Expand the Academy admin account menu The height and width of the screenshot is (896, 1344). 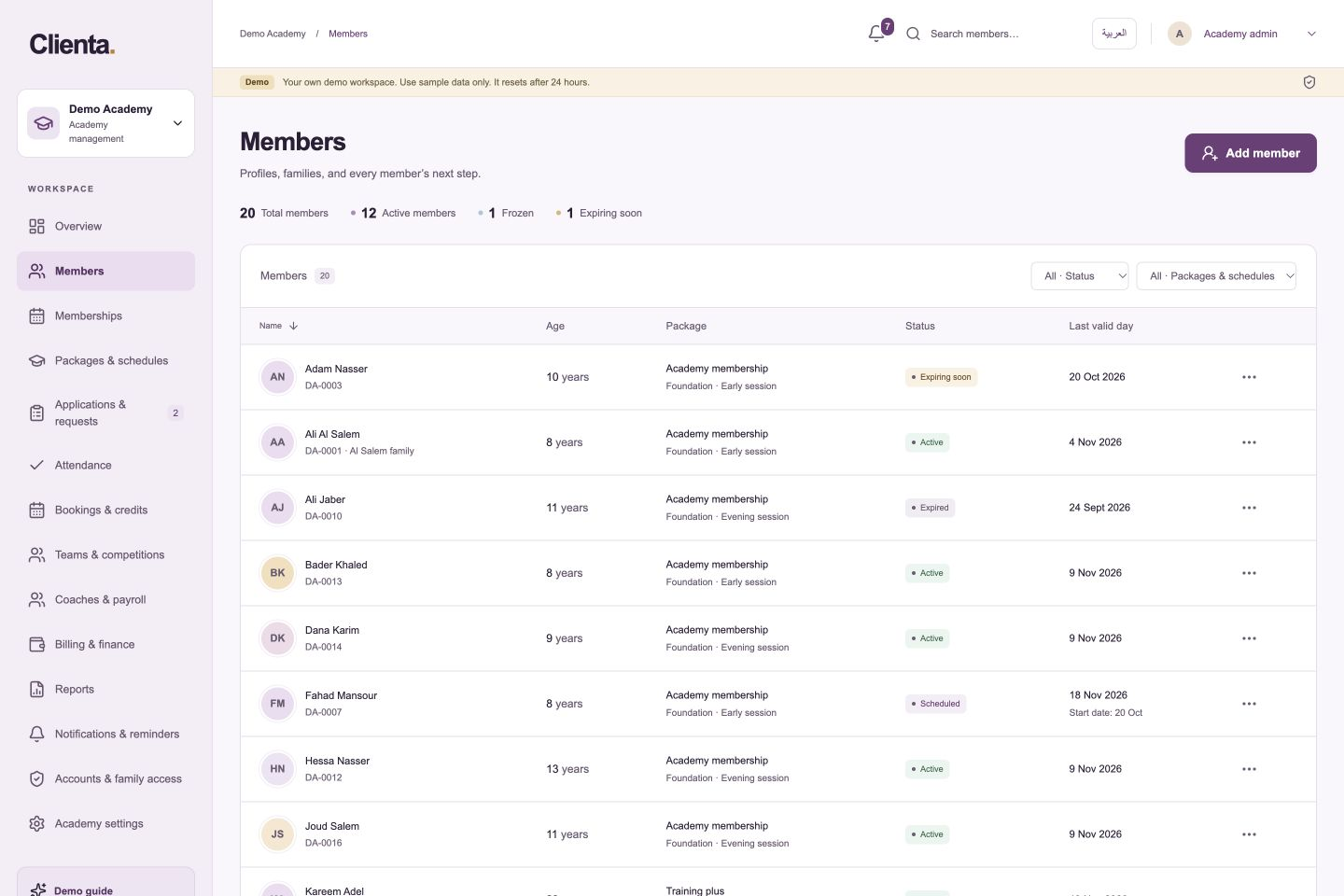[1311, 34]
